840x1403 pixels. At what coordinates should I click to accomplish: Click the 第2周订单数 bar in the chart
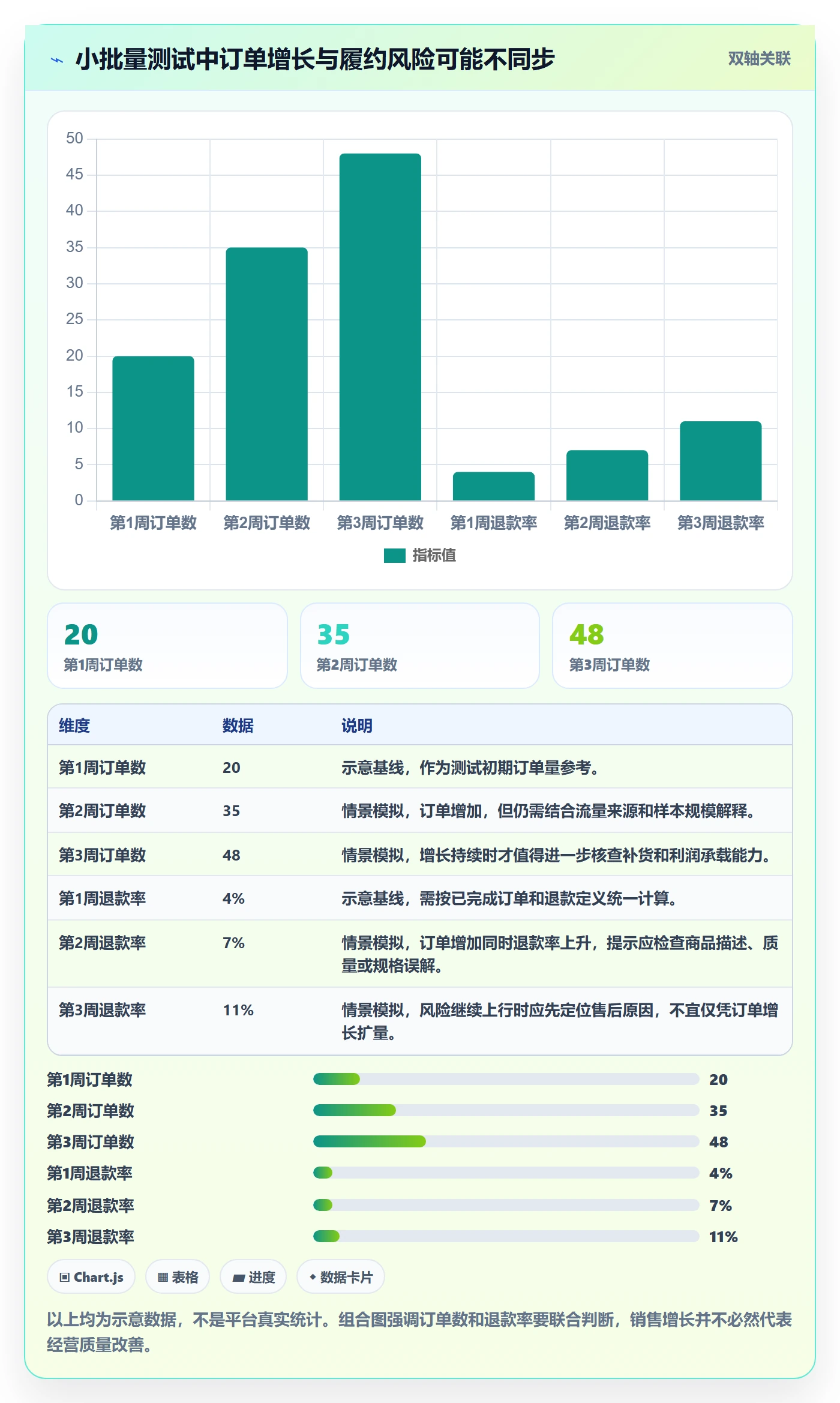point(266,374)
